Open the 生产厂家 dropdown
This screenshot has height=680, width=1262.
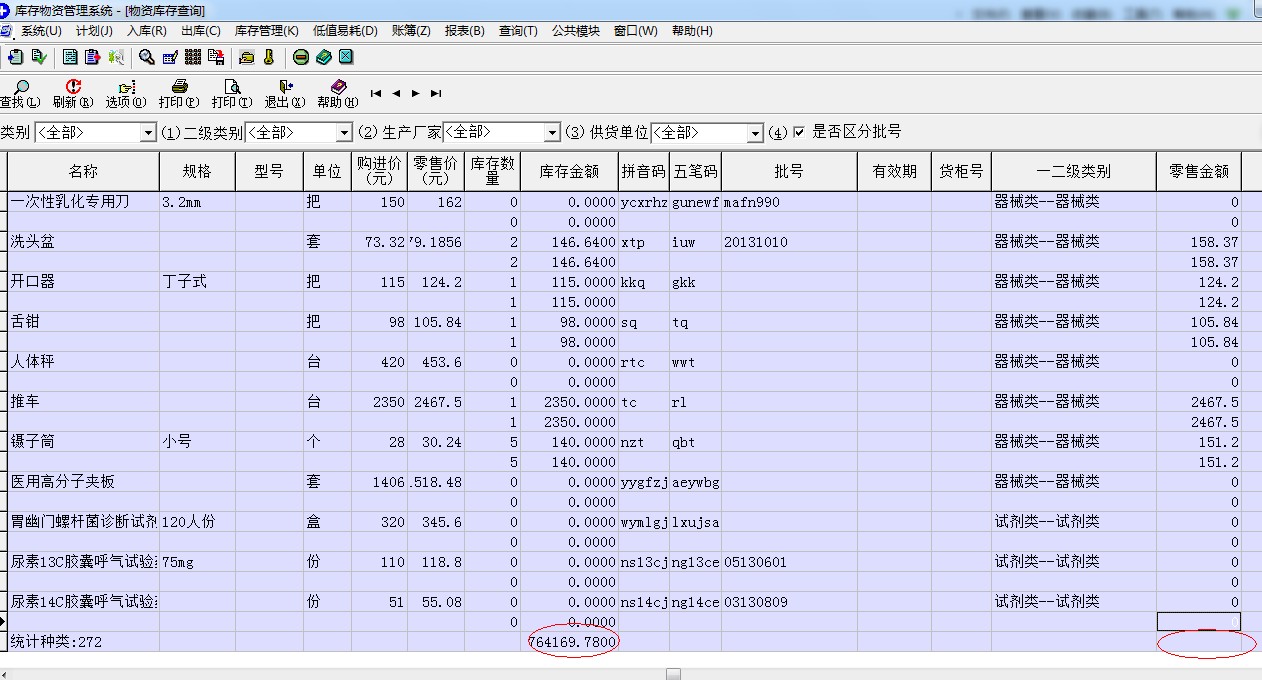[x=552, y=133]
